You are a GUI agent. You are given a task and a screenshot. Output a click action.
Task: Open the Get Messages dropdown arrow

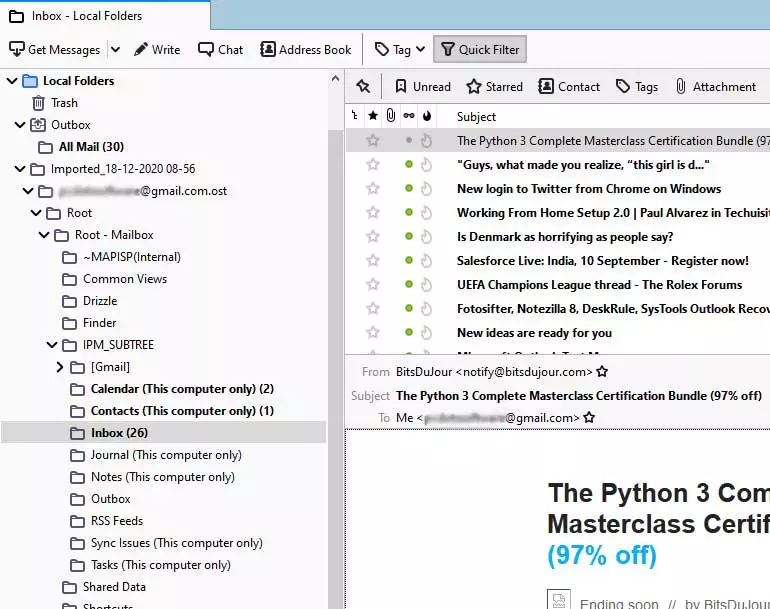(115, 50)
